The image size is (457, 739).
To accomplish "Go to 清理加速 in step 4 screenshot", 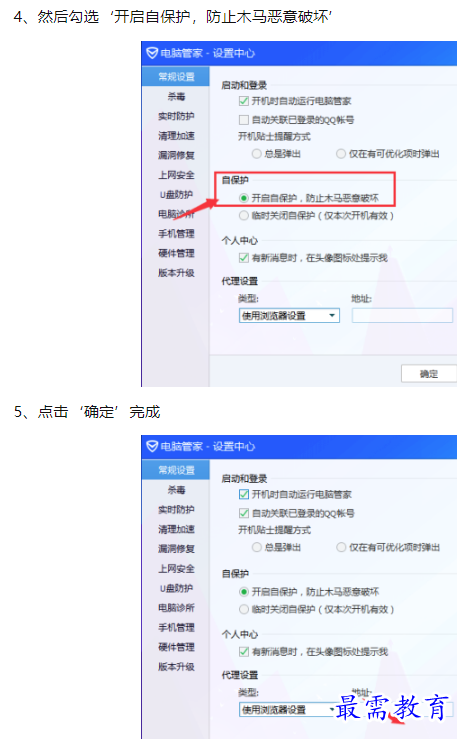I will pyautogui.click(x=176, y=136).
